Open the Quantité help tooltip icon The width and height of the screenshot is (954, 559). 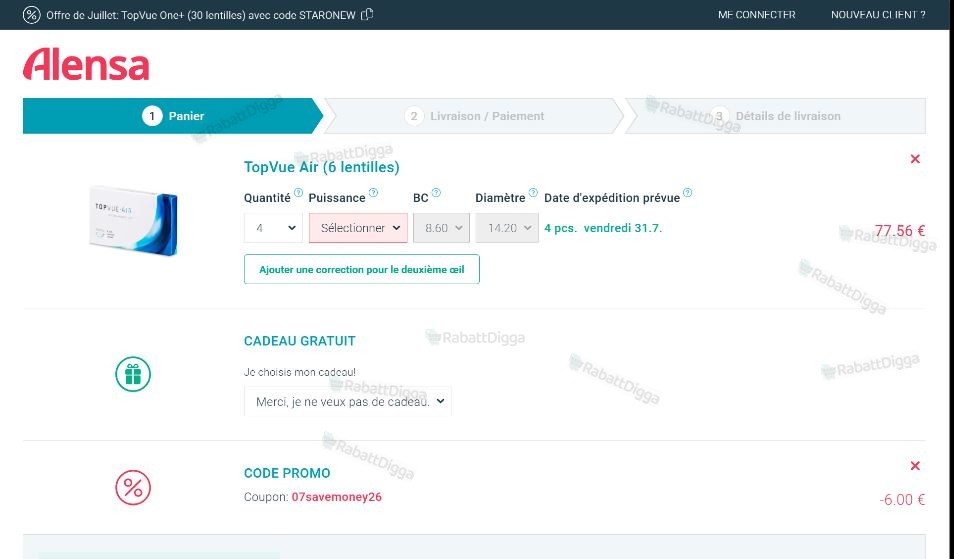click(x=298, y=193)
